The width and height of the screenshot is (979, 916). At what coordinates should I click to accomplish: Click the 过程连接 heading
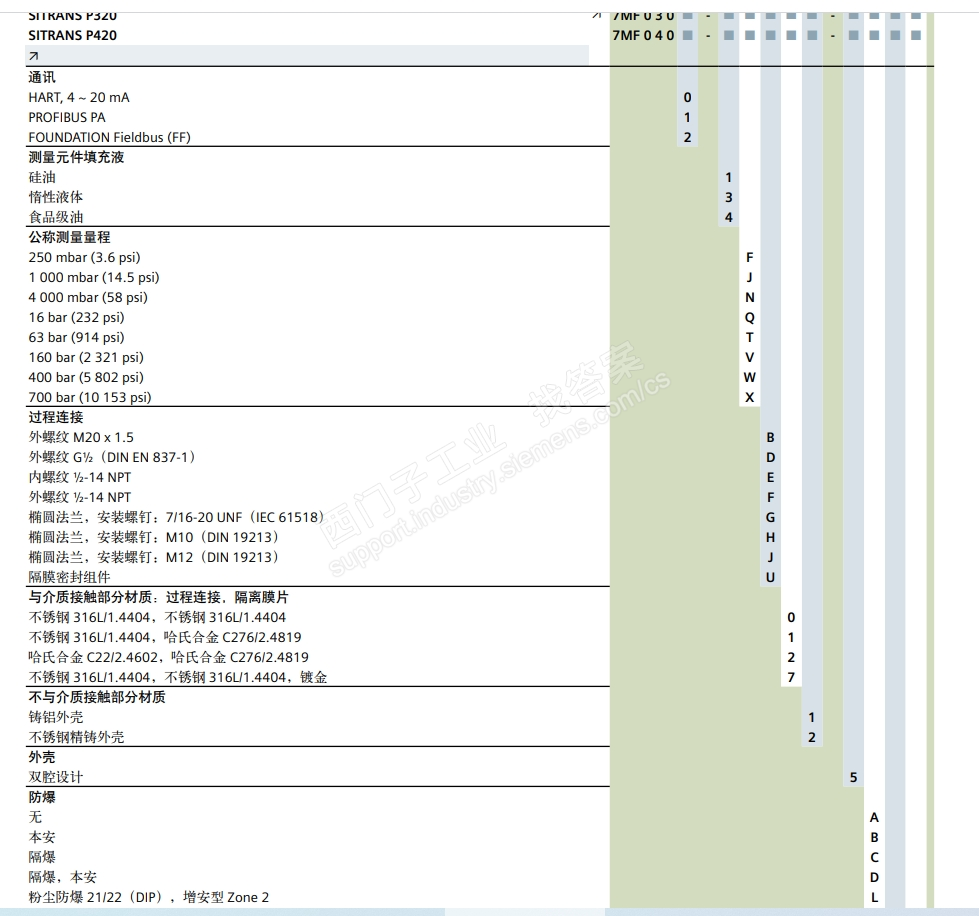(56, 417)
